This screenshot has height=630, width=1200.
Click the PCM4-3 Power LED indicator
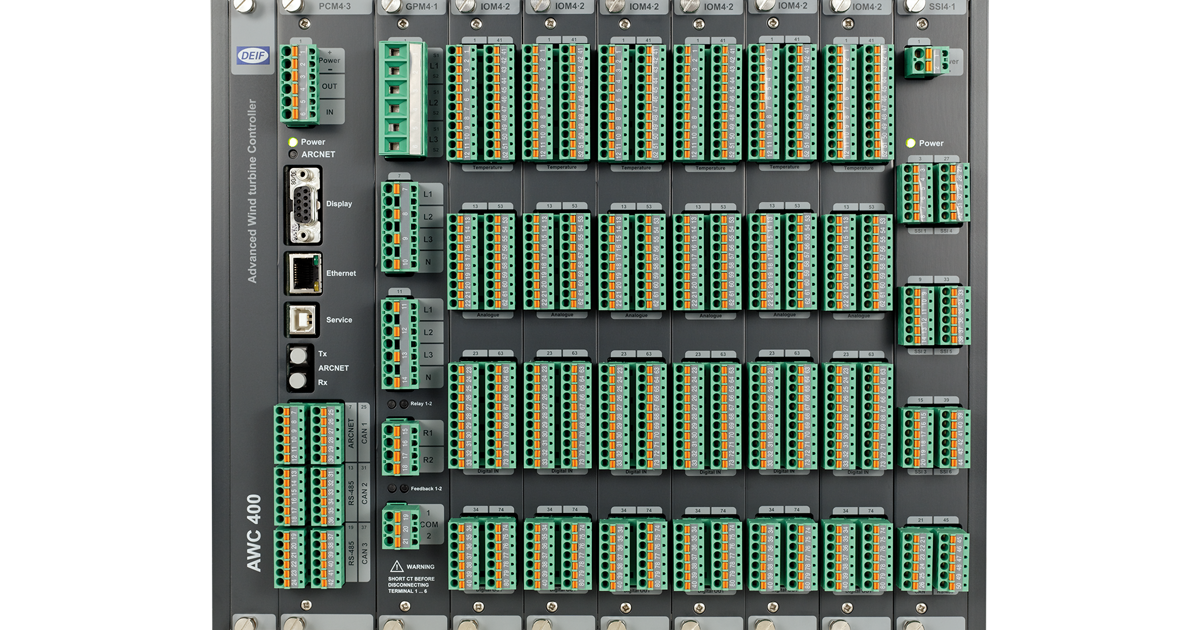[x=293, y=142]
